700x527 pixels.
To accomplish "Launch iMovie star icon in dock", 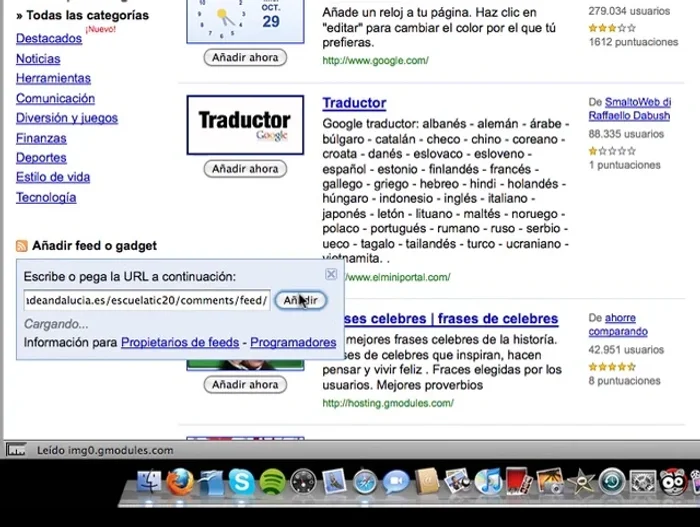I will [x=581, y=482].
